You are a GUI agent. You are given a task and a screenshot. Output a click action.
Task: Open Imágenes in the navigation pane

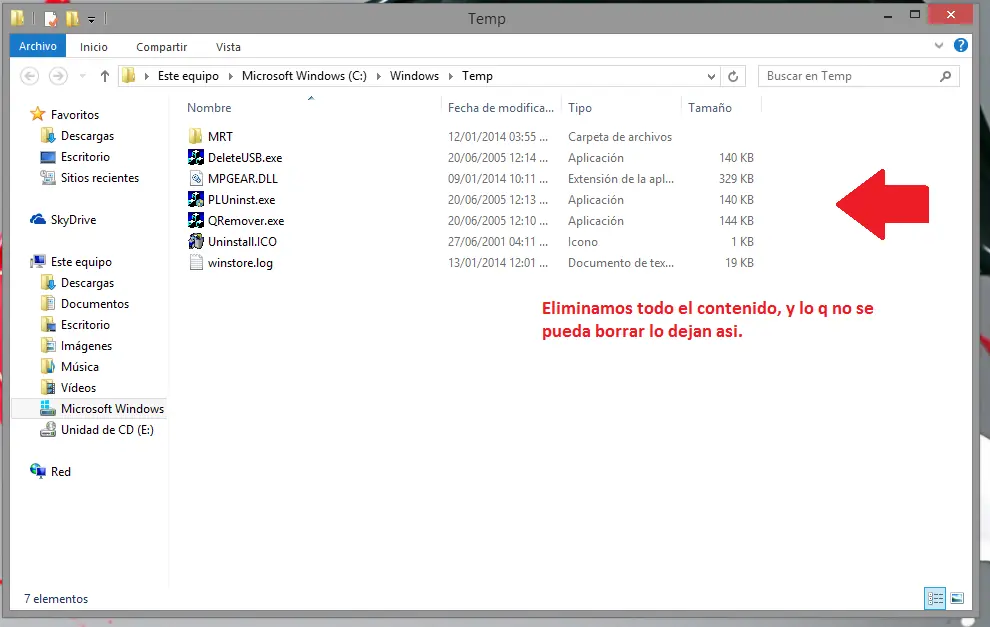pyautogui.click(x=86, y=346)
